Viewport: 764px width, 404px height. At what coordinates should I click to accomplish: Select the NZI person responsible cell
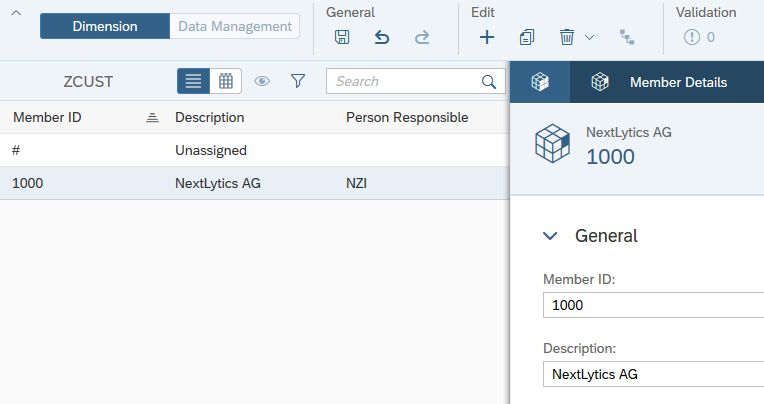356,183
